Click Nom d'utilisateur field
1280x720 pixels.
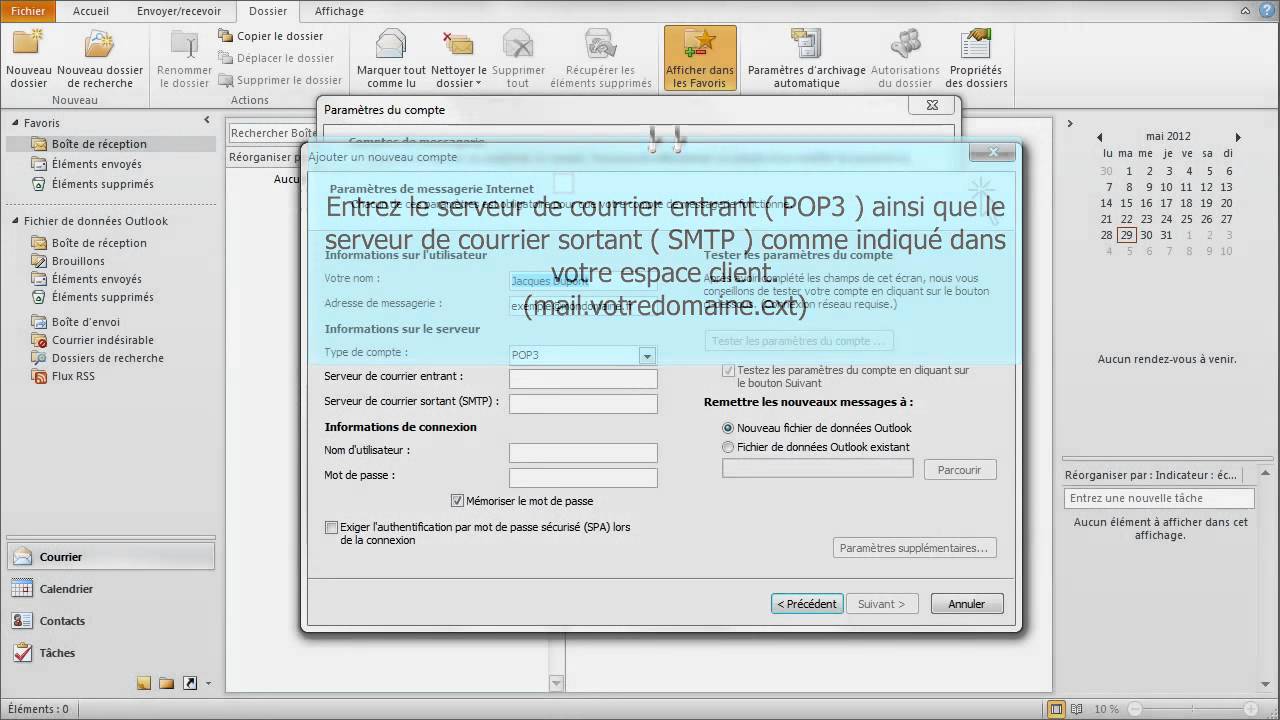coord(583,453)
